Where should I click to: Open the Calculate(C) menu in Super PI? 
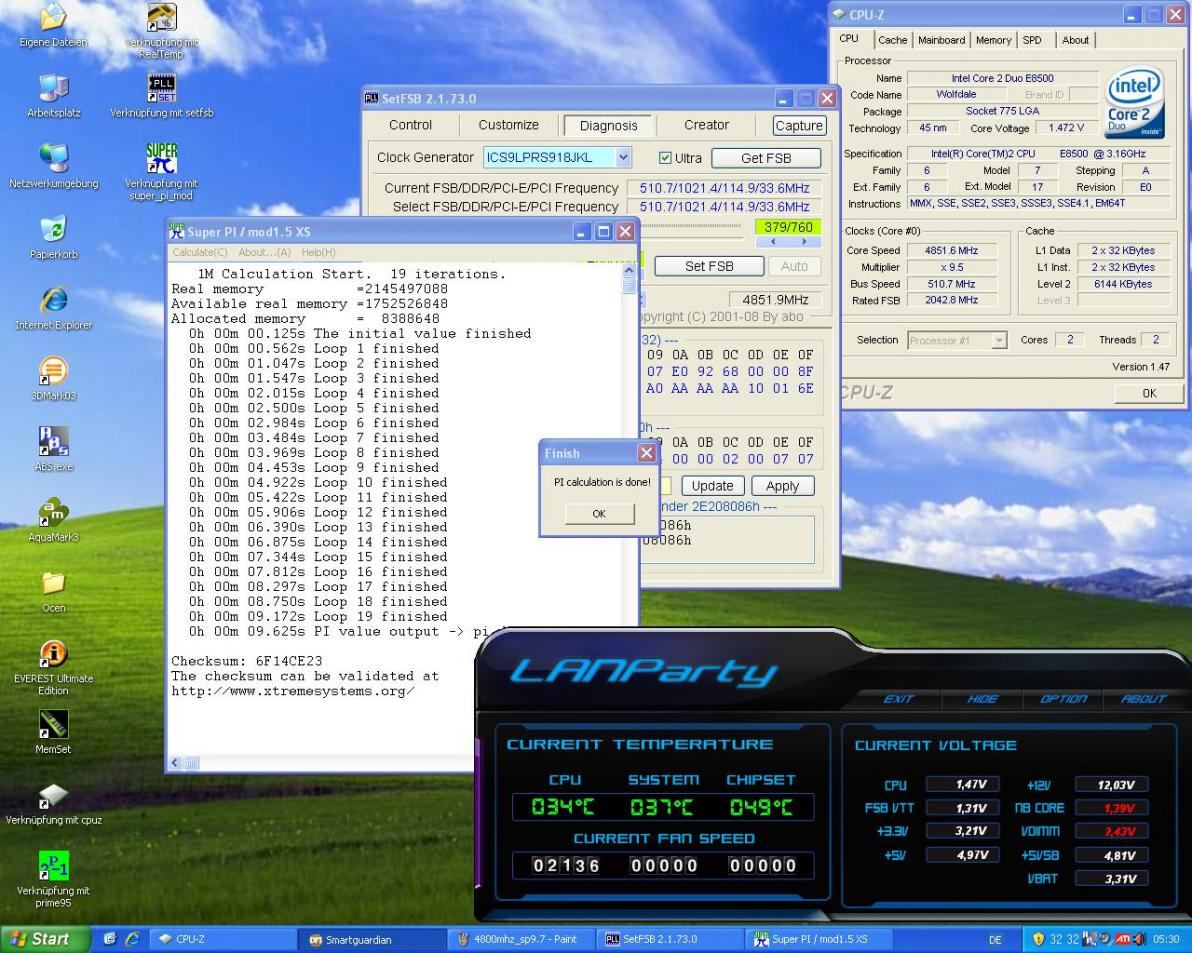[x=200, y=252]
